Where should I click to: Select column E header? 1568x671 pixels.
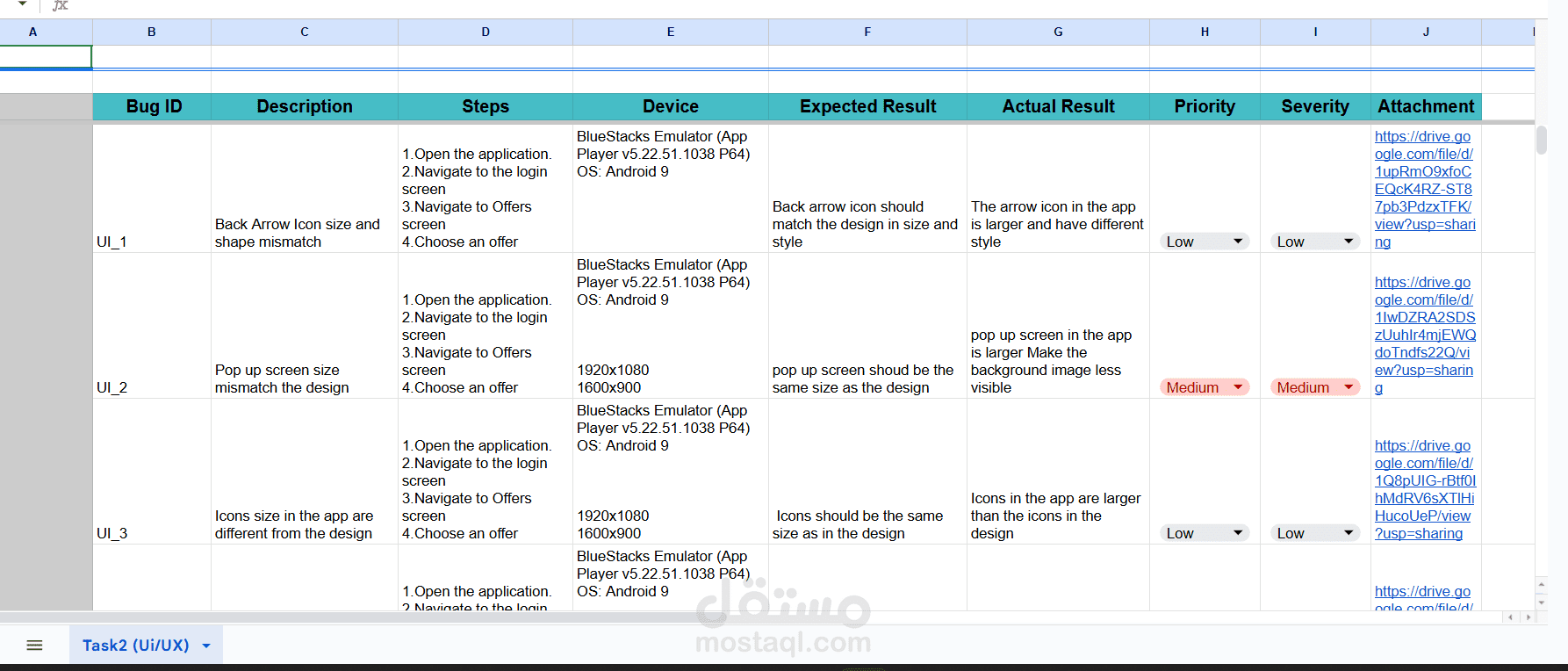coord(671,32)
